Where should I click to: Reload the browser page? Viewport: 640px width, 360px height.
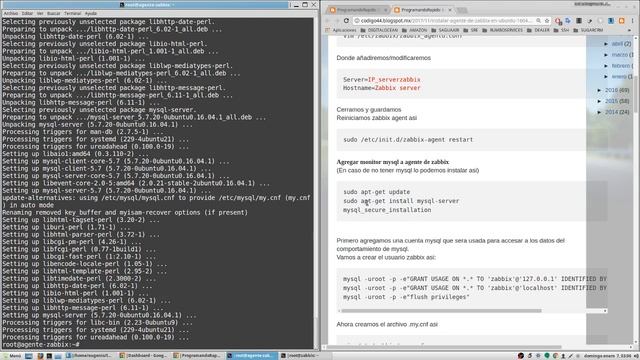(346, 20)
